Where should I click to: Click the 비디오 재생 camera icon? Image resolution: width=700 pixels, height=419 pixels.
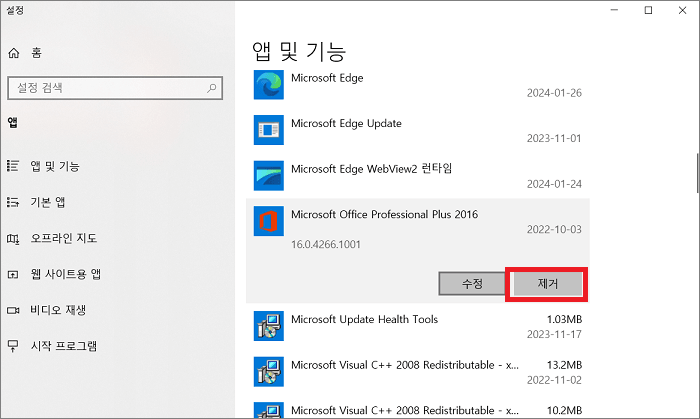point(13,310)
